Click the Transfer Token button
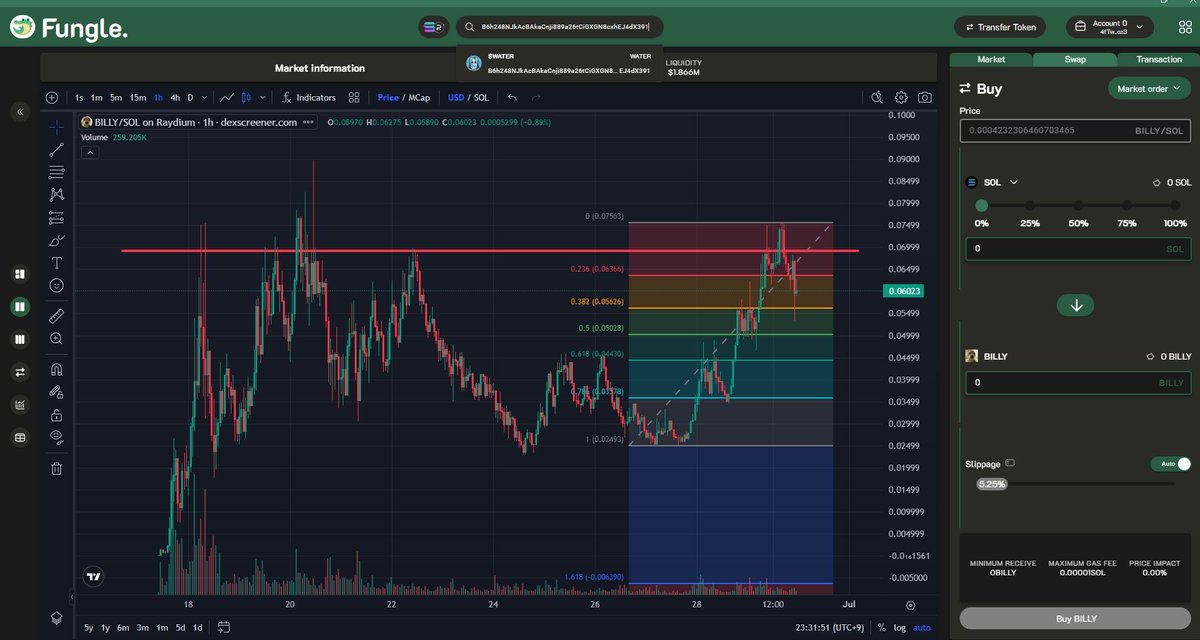This screenshot has height=640, width=1200. 1000,27
